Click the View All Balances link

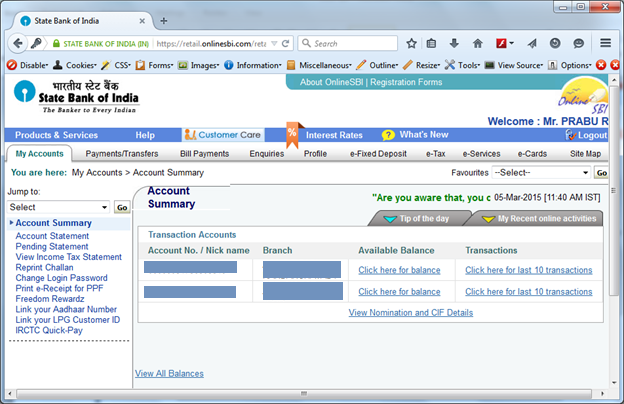pos(169,373)
